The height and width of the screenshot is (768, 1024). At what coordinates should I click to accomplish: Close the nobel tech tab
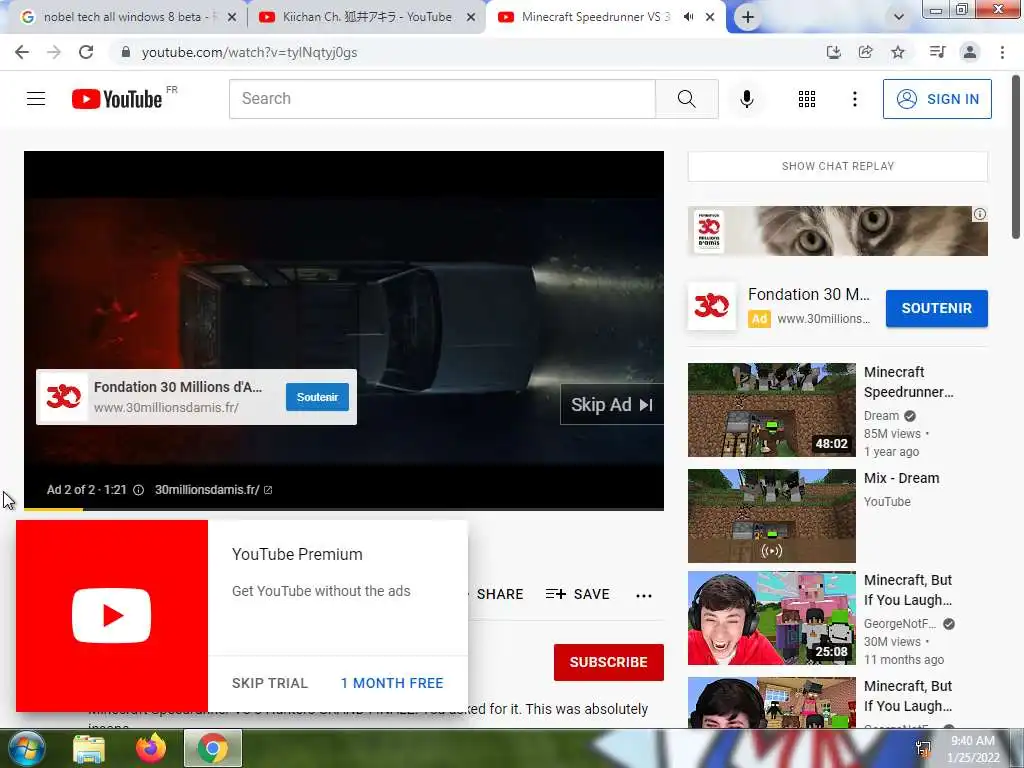coord(232,18)
